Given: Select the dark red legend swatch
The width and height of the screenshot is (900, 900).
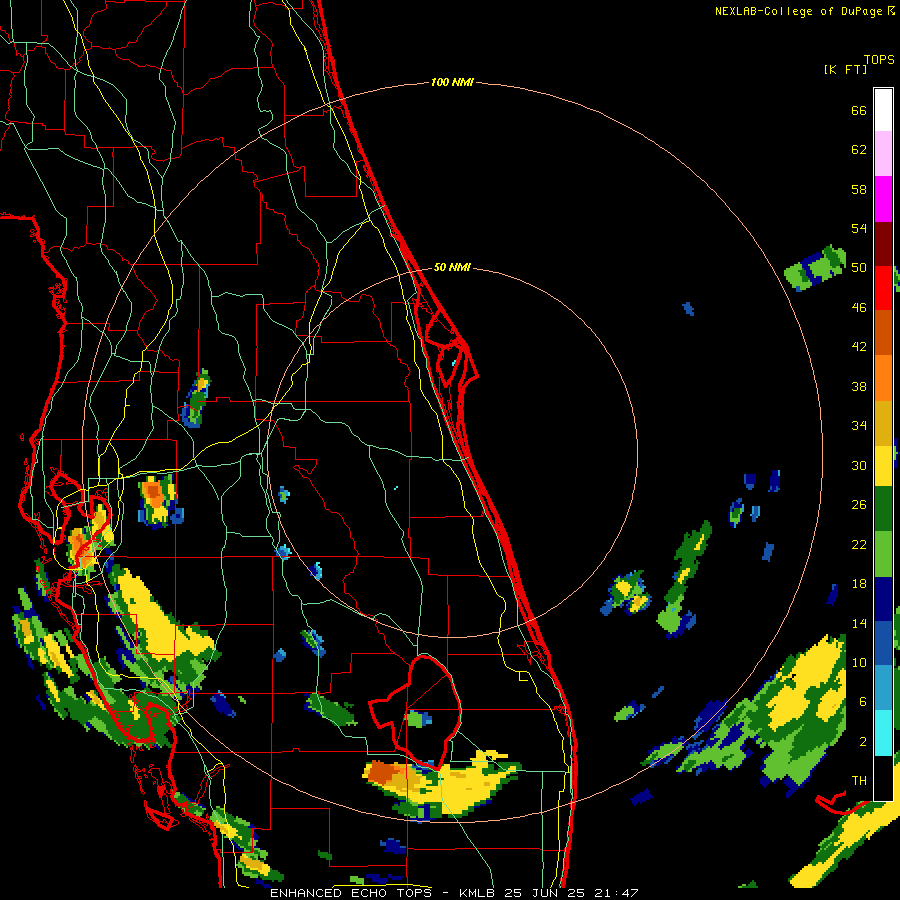Looking at the screenshot, I should 883,244.
